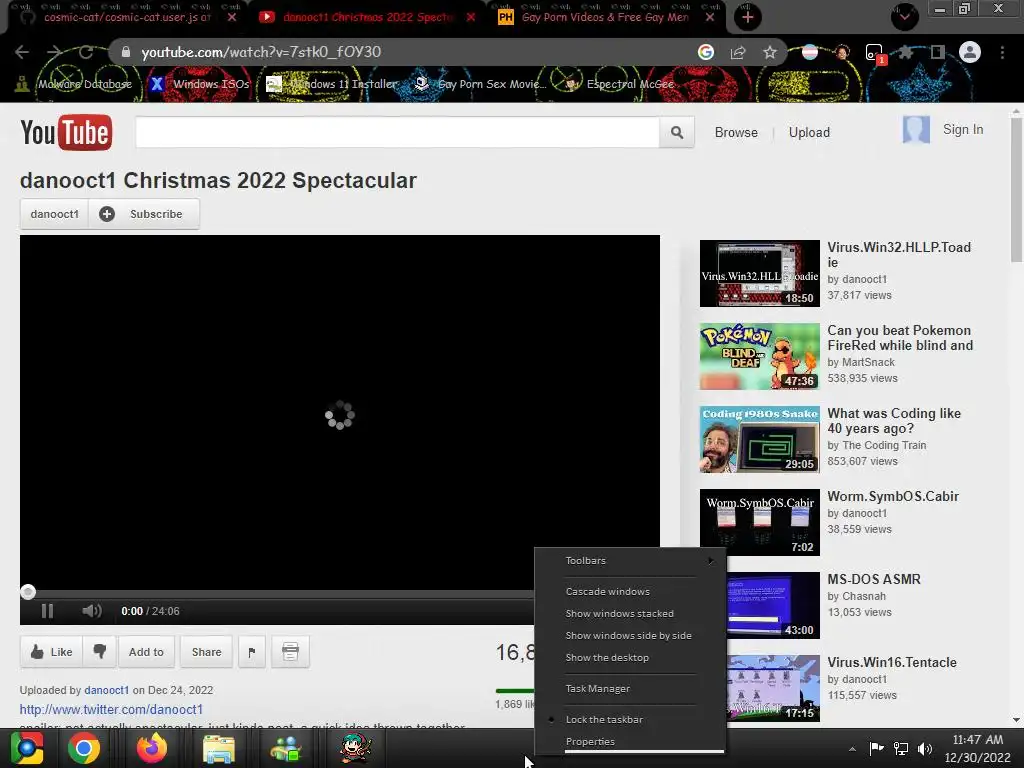Click the flag report icon
This screenshot has height=768, width=1024.
tap(251, 652)
